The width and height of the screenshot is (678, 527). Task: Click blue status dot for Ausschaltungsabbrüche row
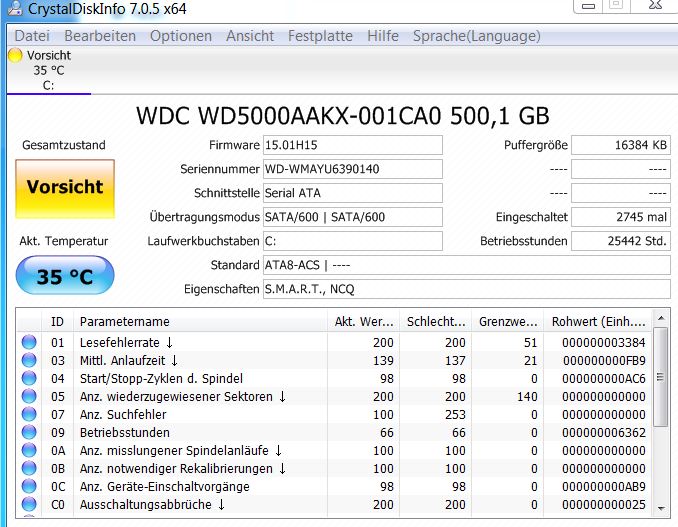(x=29, y=504)
